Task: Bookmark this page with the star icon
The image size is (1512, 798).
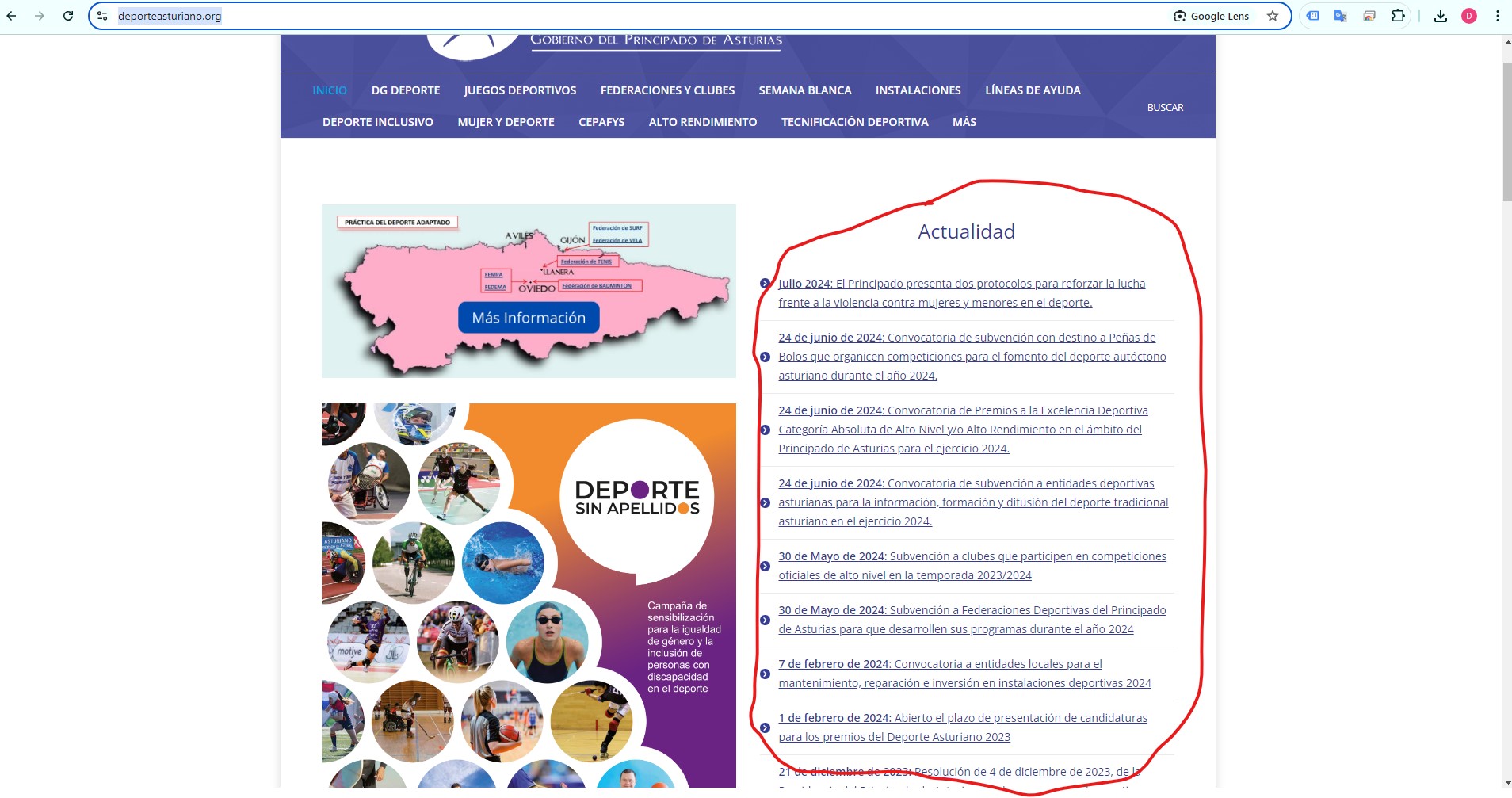Action: [1273, 16]
